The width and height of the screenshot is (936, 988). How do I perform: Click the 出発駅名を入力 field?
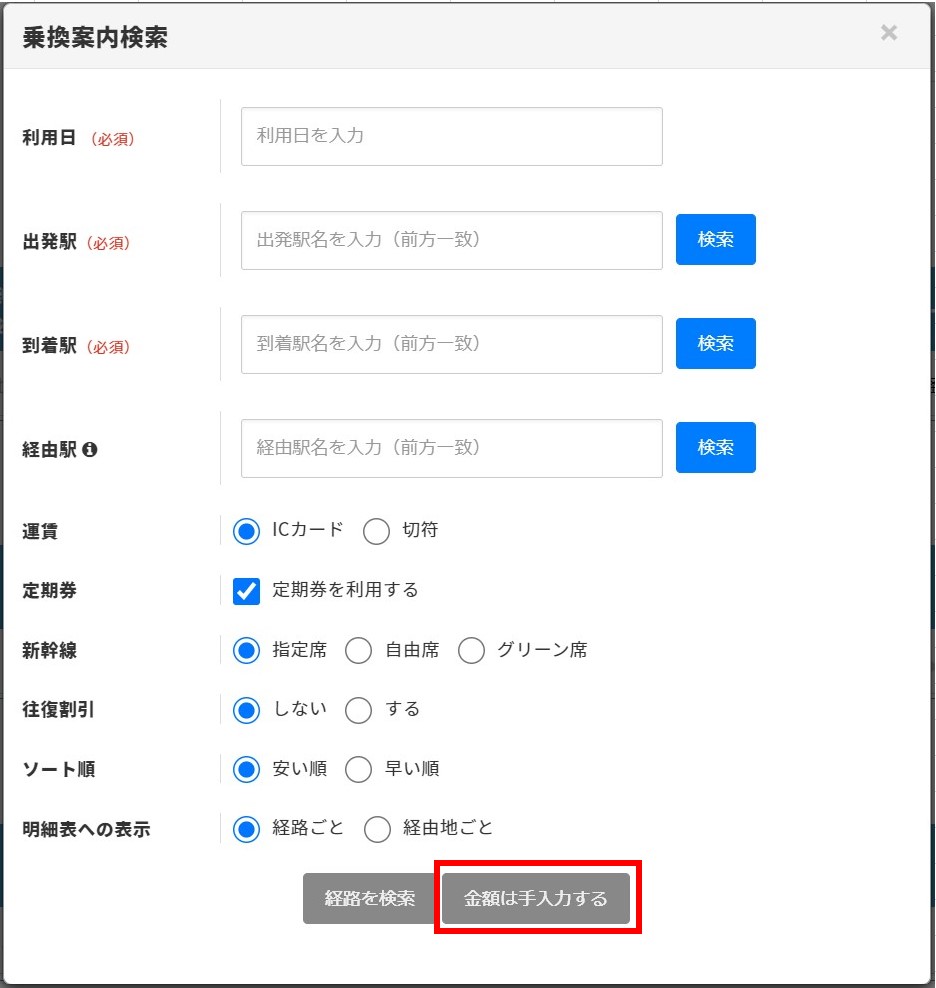pyautogui.click(x=451, y=240)
